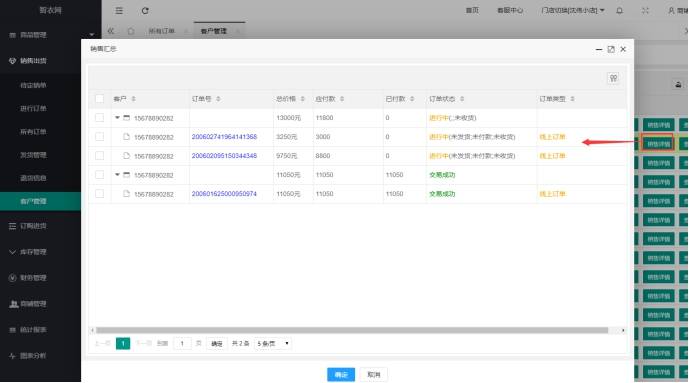
Task: Select 发货管理 in the sidebar
Action: coord(33,155)
